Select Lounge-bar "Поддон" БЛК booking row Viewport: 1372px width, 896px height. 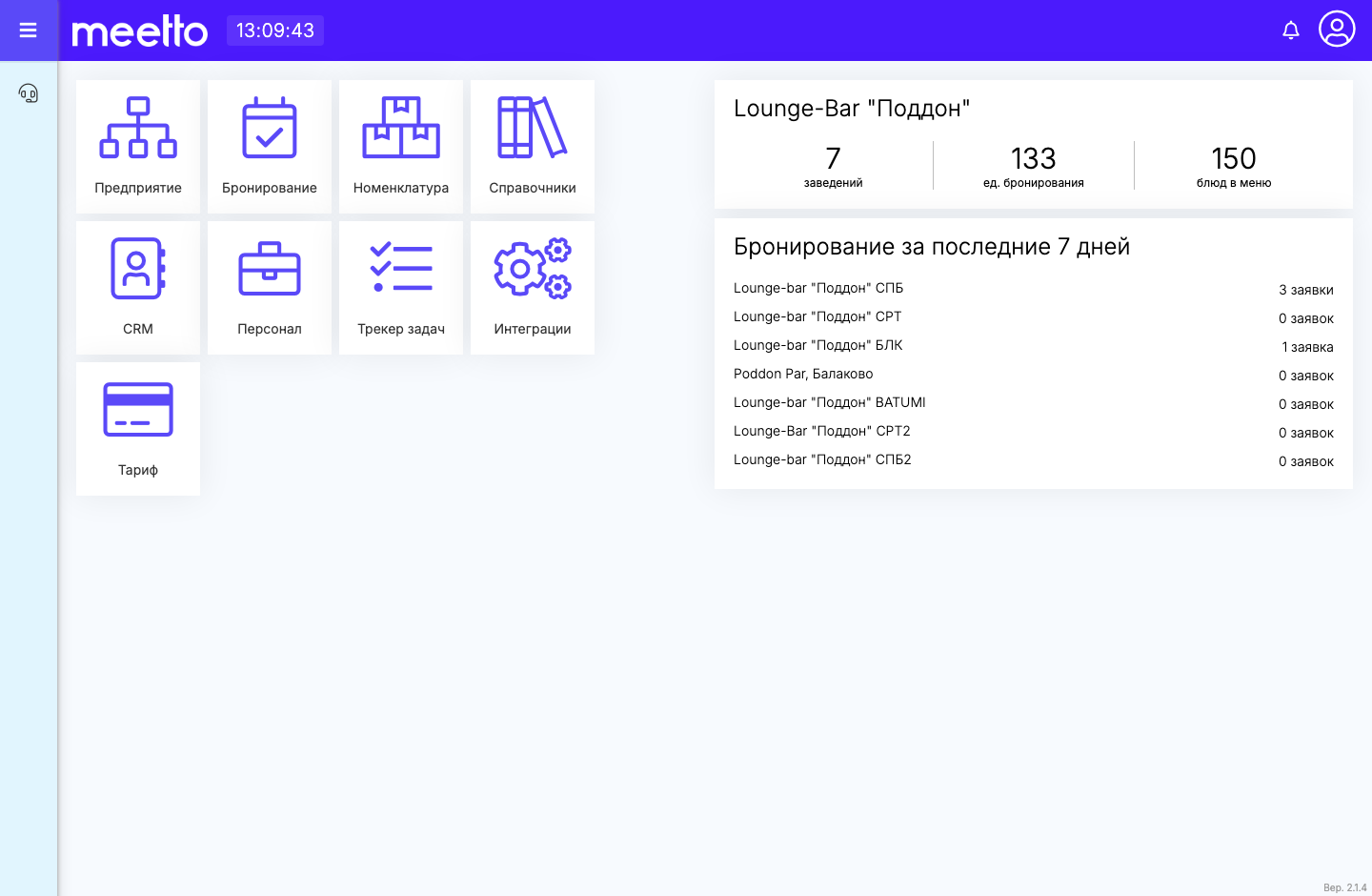coord(1034,346)
